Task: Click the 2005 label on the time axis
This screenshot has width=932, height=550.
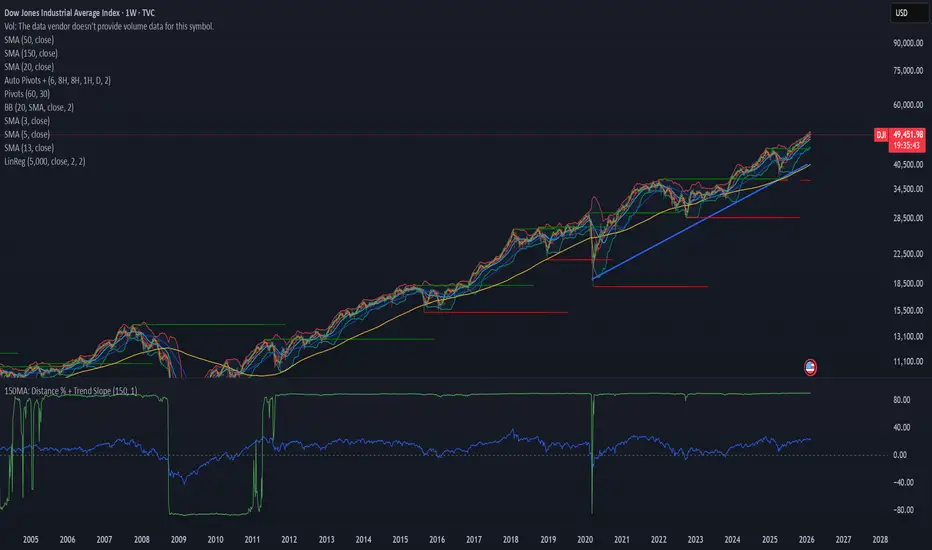Action: [x=30, y=540]
